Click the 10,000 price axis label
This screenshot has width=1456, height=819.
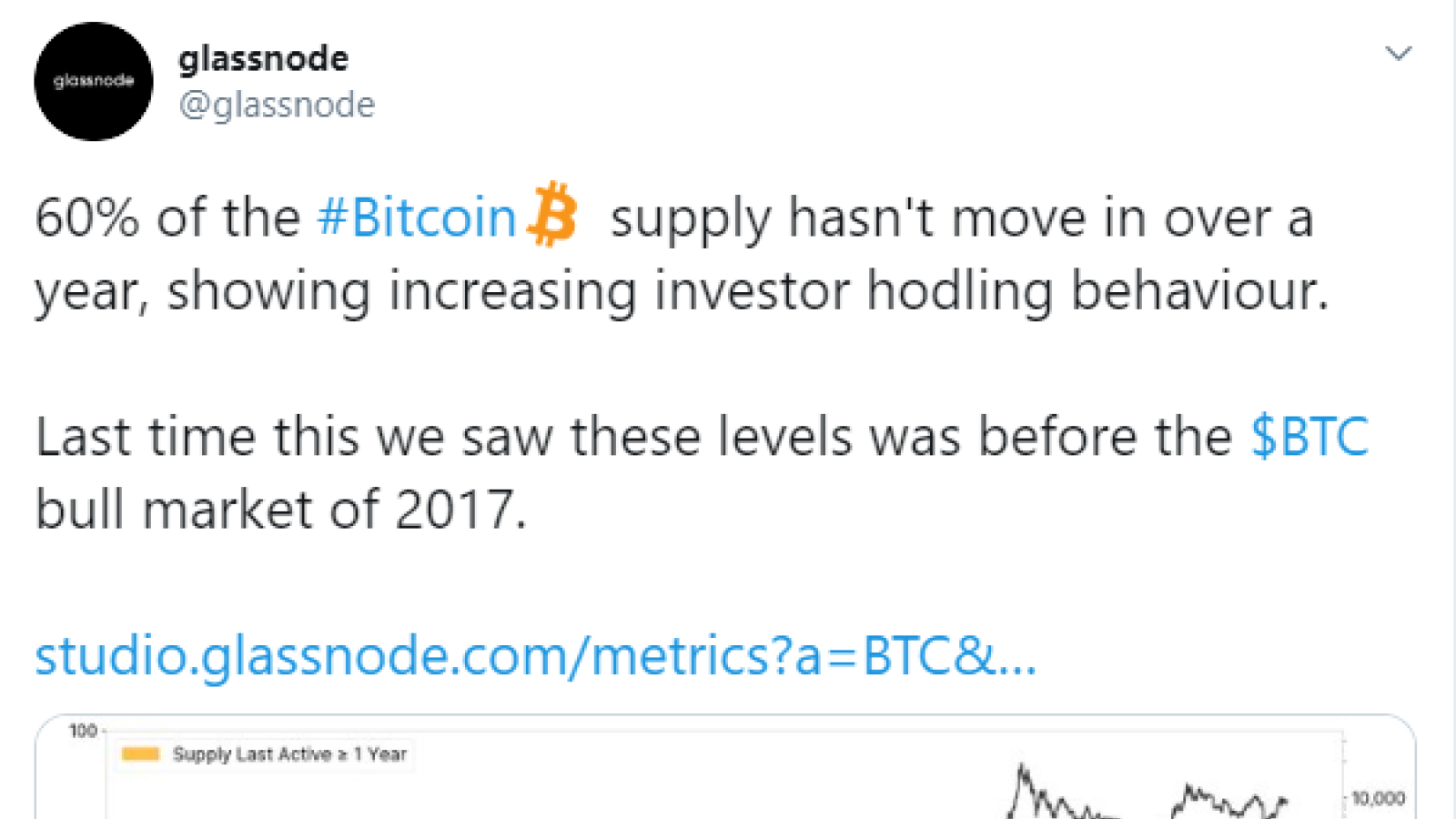pyautogui.click(x=1378, y=798)
